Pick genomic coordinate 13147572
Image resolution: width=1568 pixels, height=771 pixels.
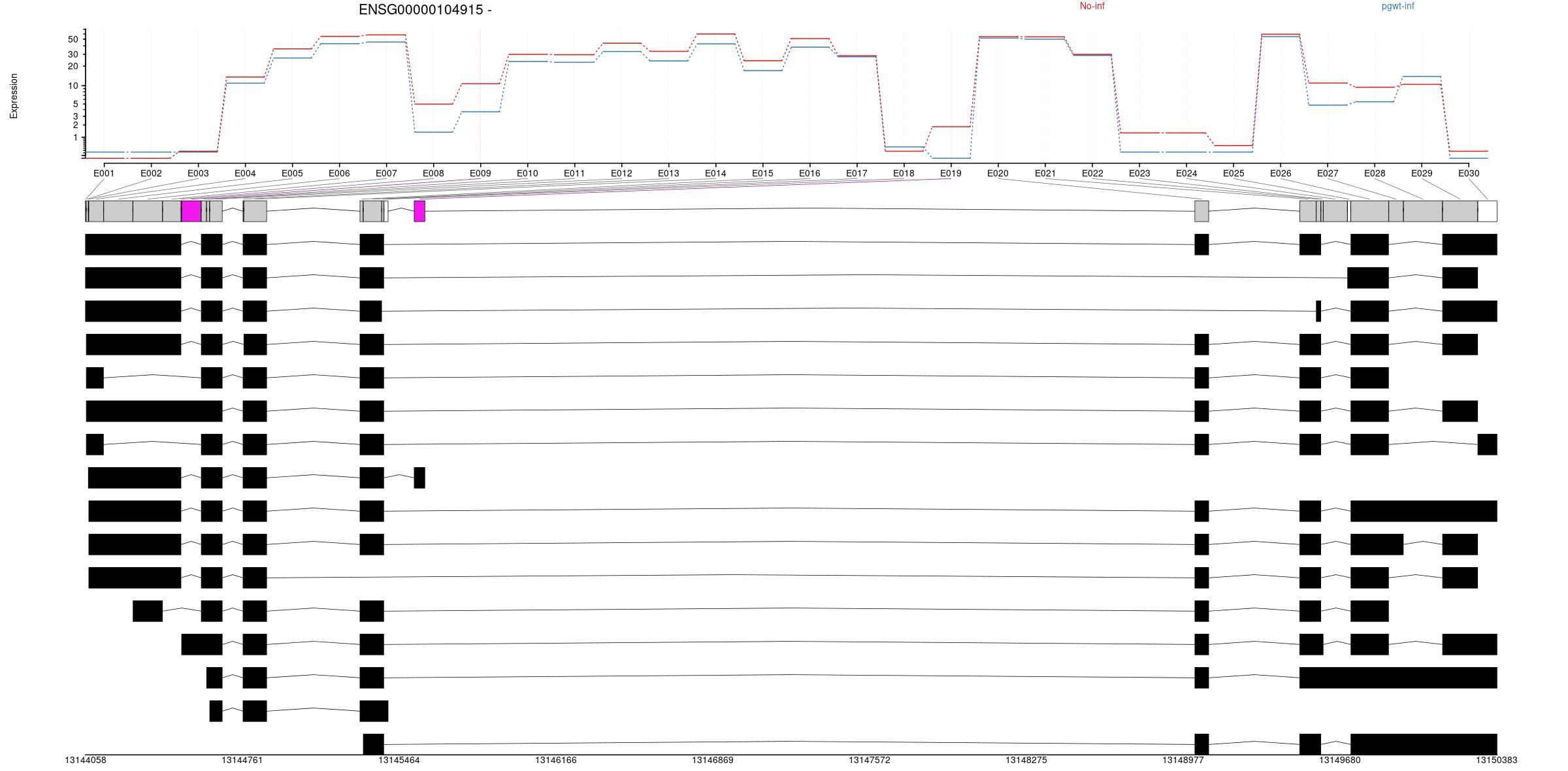point(870,760)
